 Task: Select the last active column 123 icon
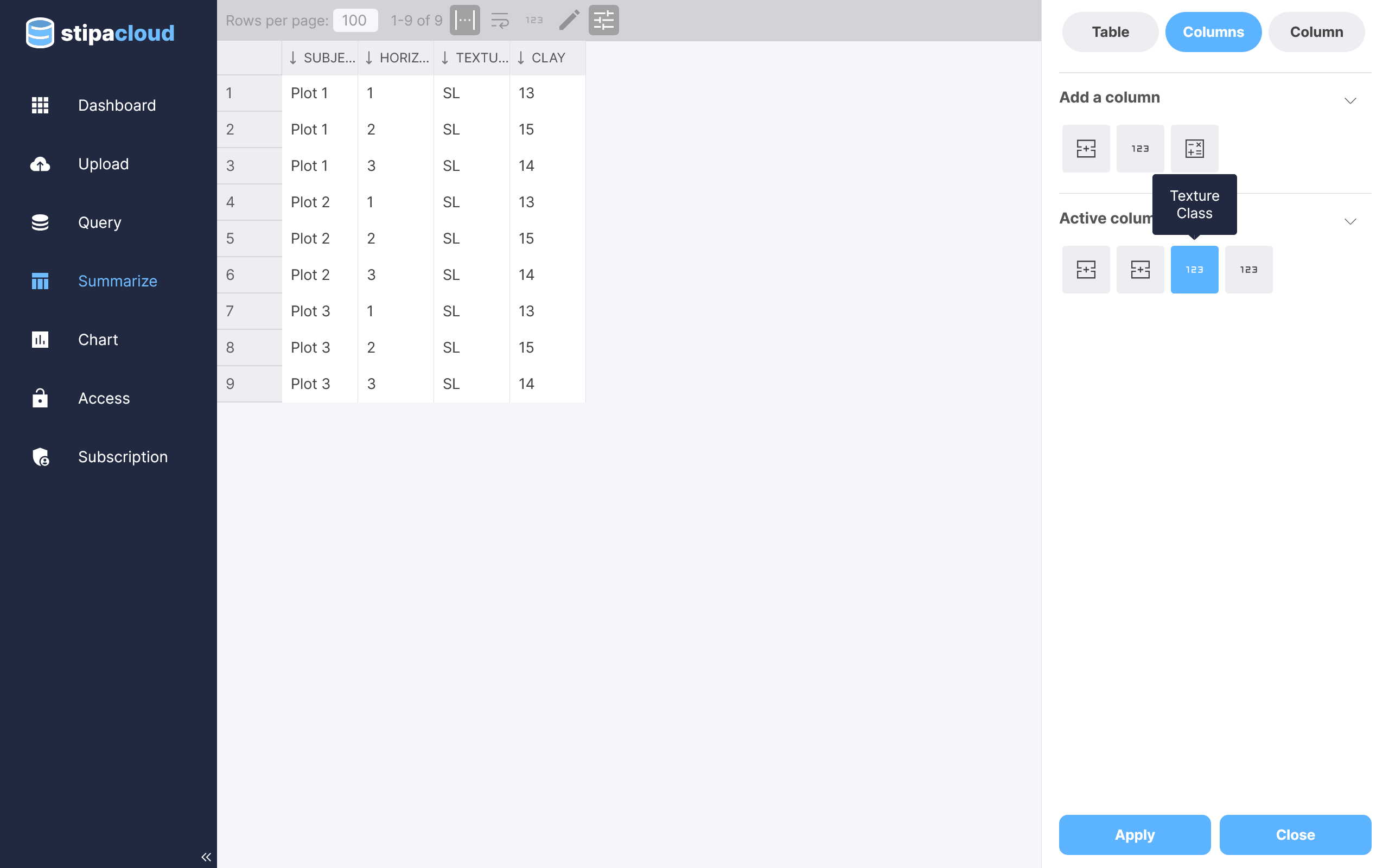(x=1248, y=270)
